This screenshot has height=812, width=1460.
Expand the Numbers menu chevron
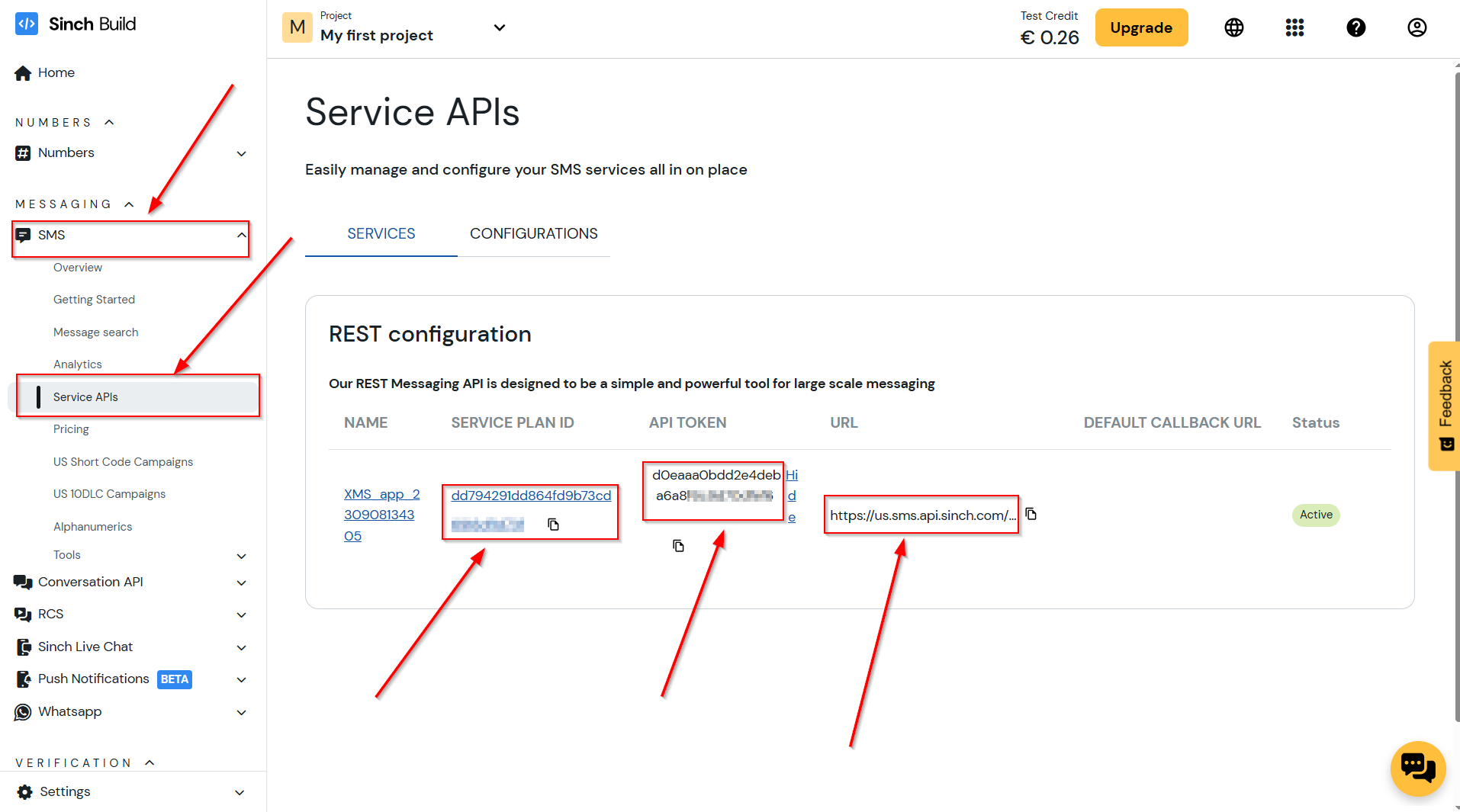[241, 153]
